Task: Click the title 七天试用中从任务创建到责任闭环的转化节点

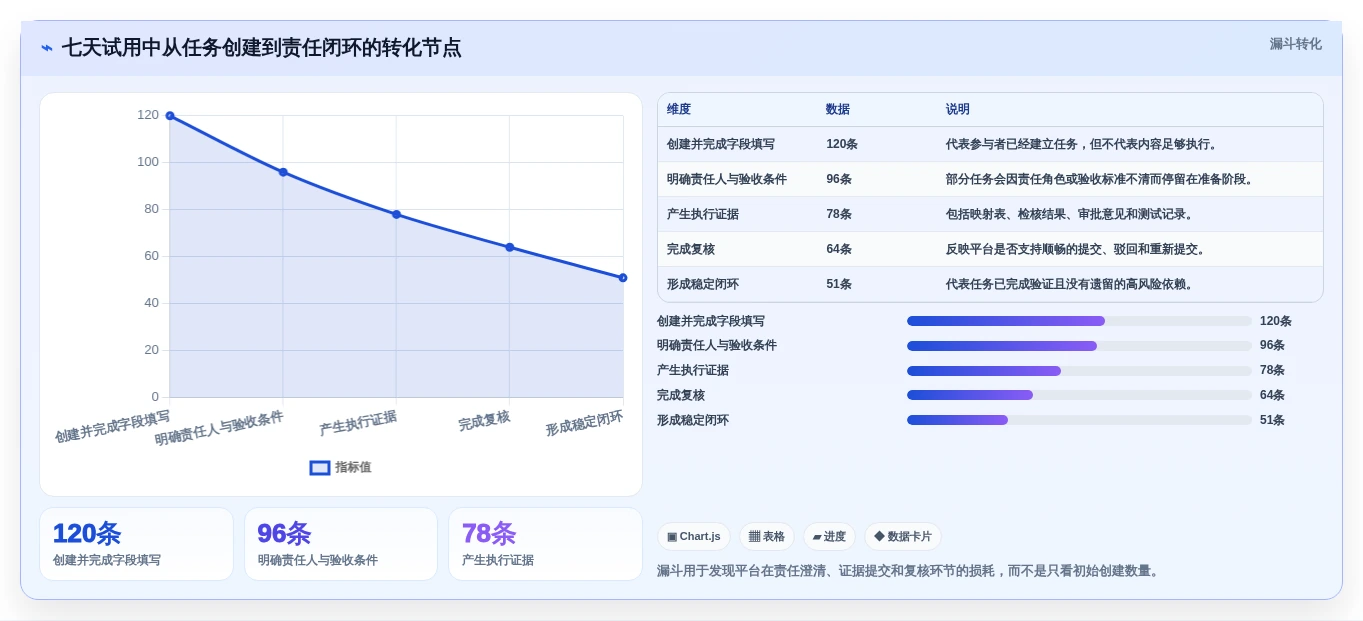Action: (262, 48)
